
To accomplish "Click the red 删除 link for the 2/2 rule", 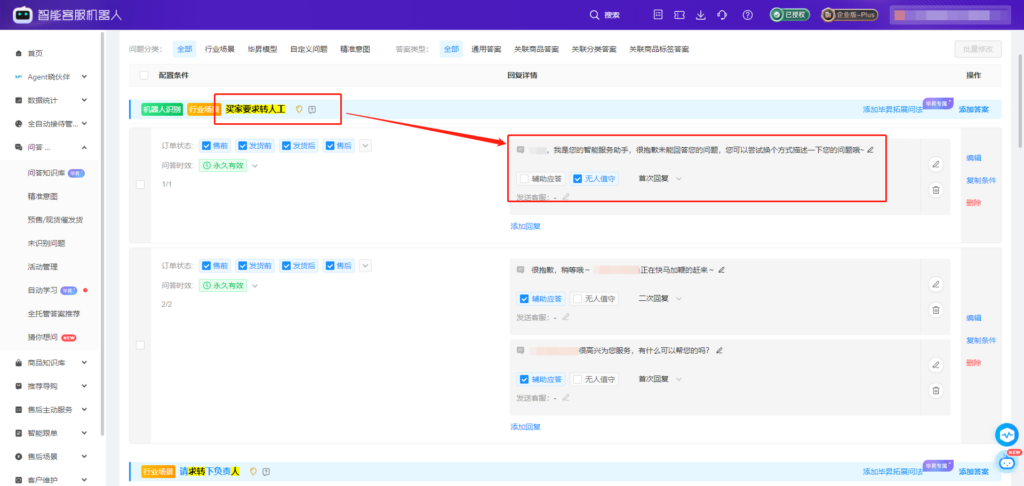I will pyautogui.click(x=973, y=363).
